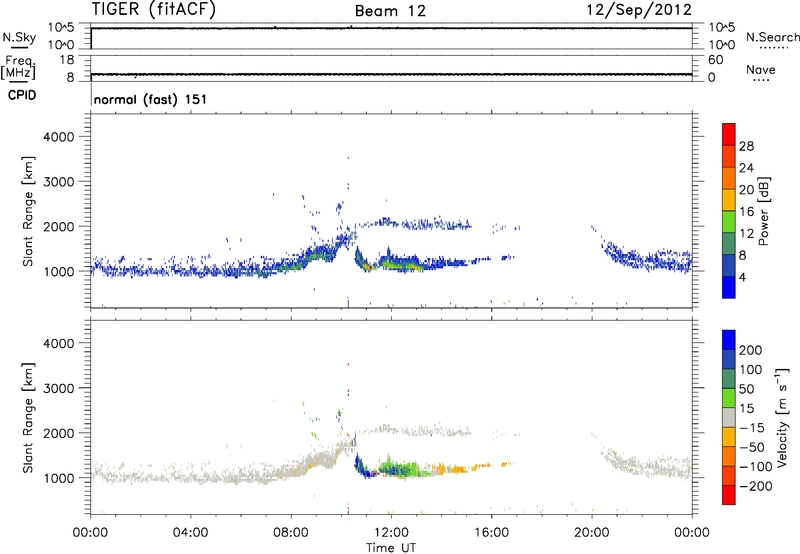
Task: Click the '2000' tick of the power panel
Action: 59,226
